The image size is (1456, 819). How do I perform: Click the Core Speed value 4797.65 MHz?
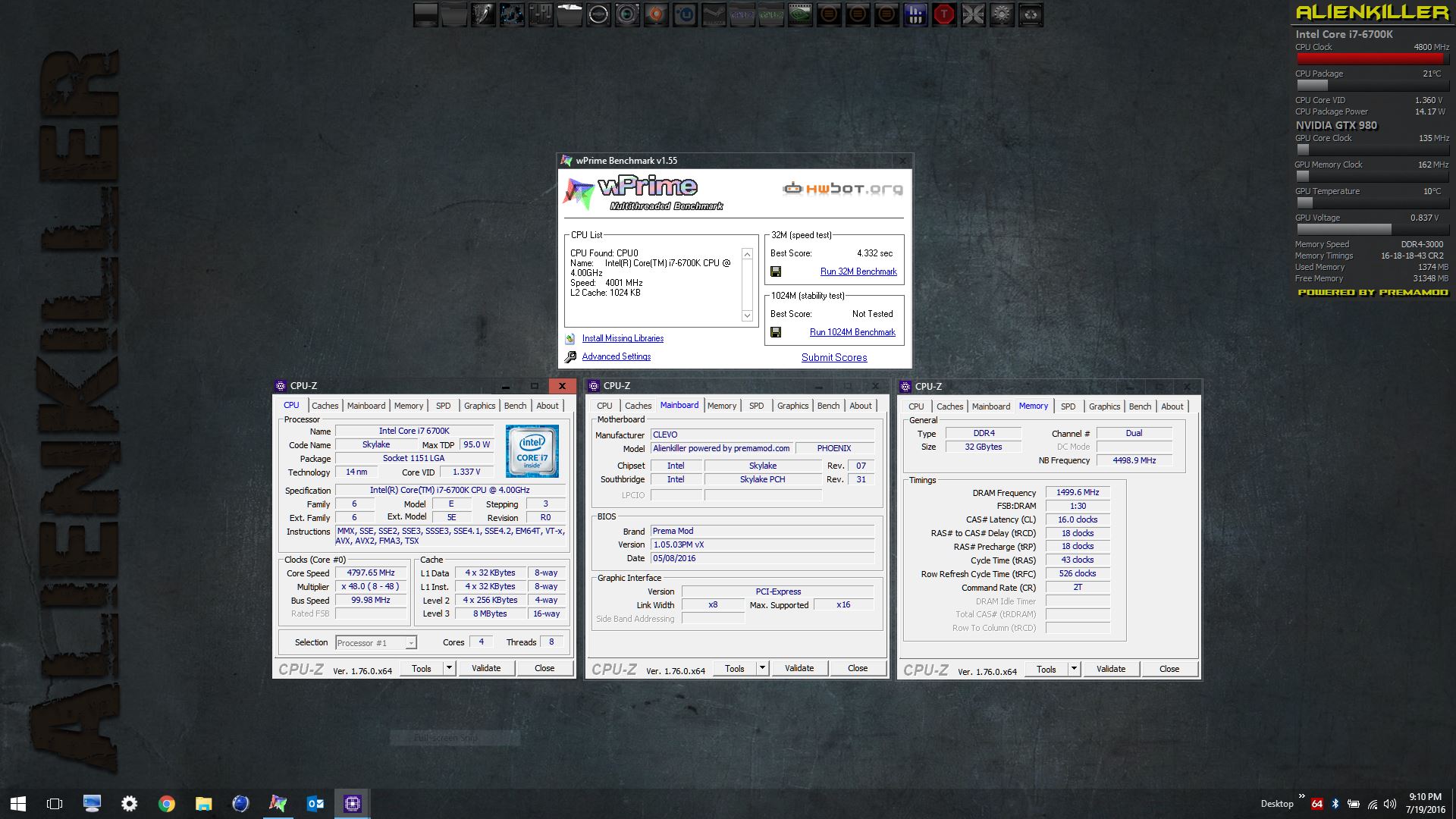371,573
